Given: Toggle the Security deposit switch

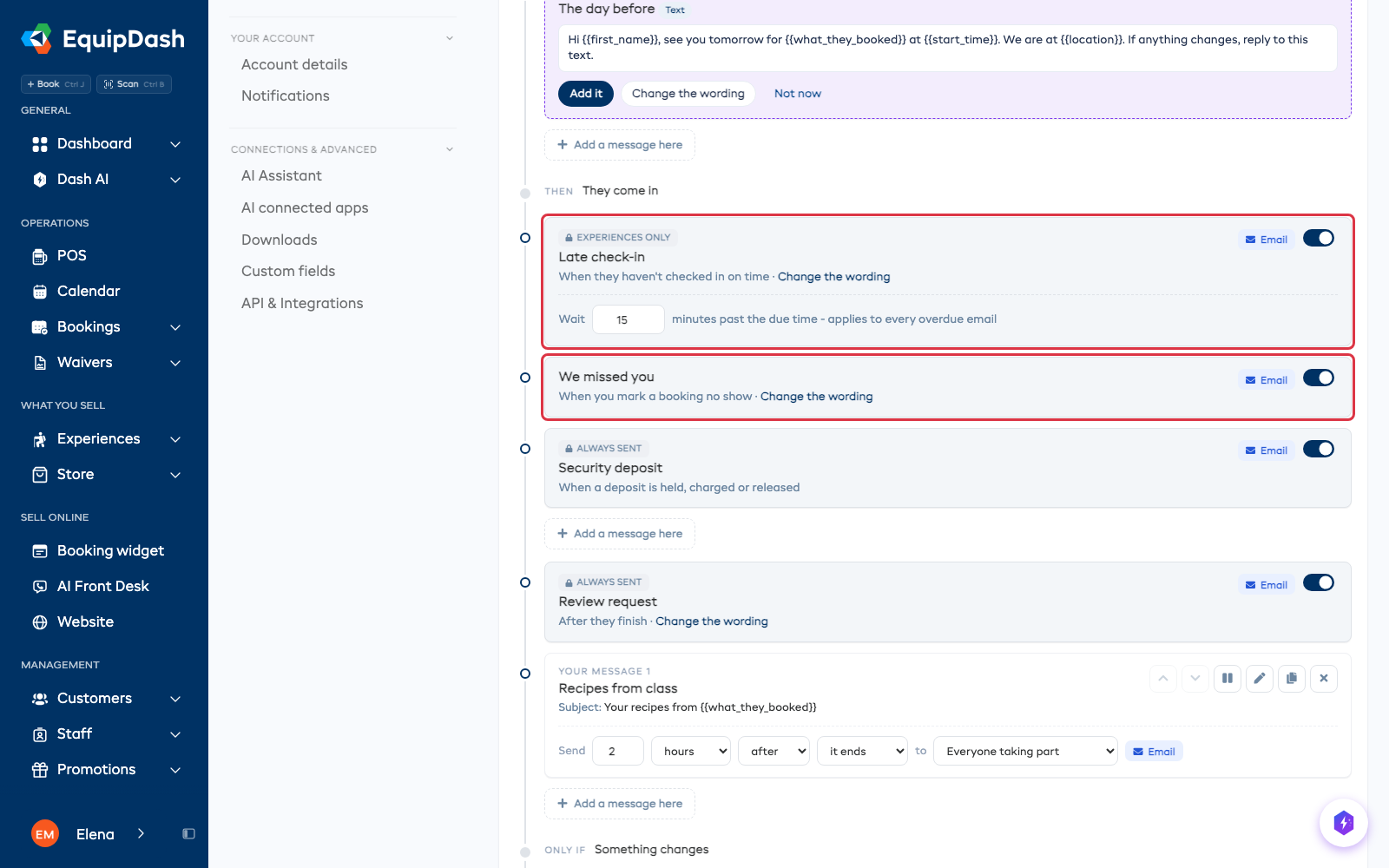Looking at the screenshot, I should (x=1319, y=450).
